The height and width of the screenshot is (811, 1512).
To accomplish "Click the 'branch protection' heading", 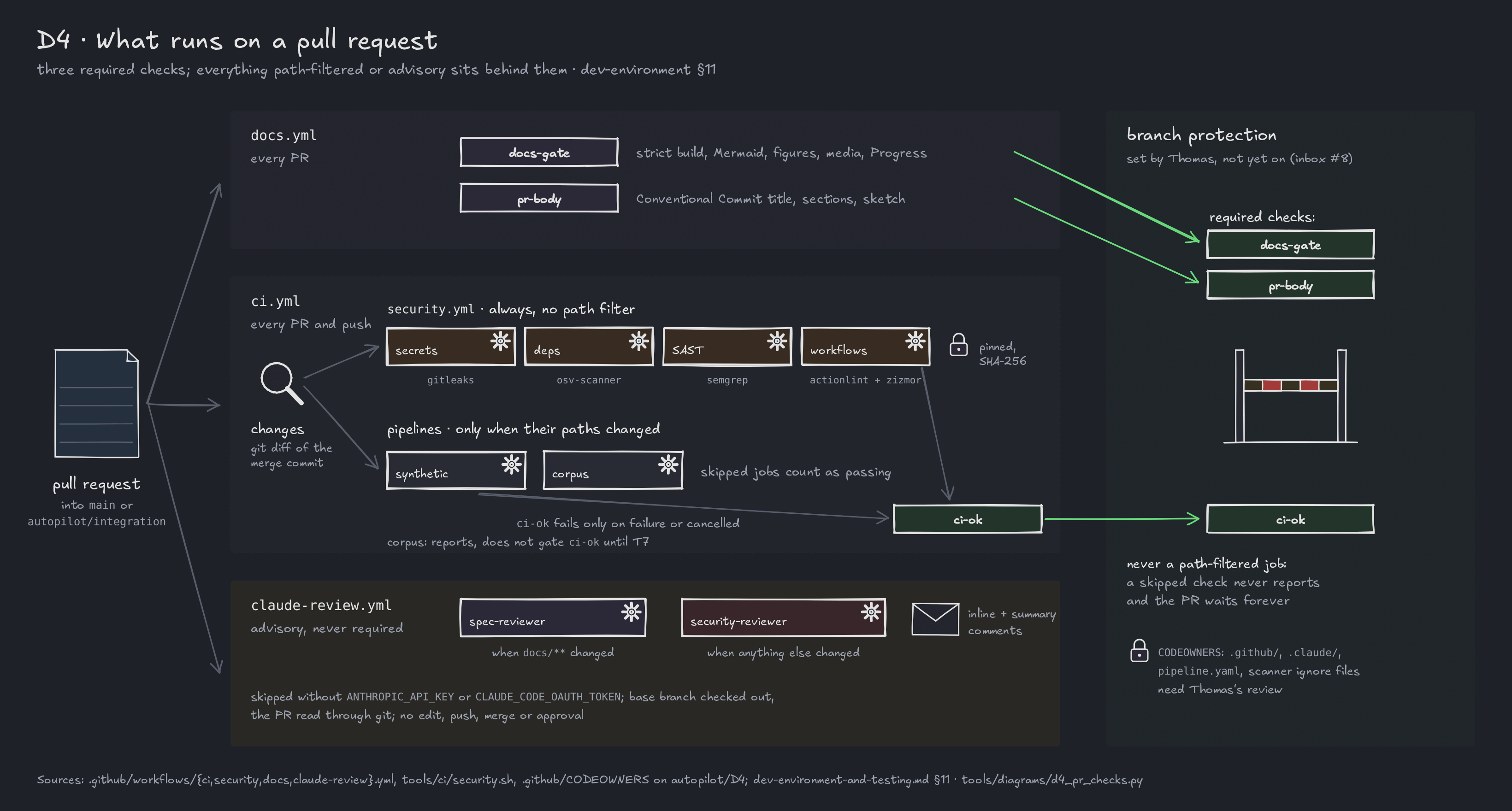I will coord(1201,135).
